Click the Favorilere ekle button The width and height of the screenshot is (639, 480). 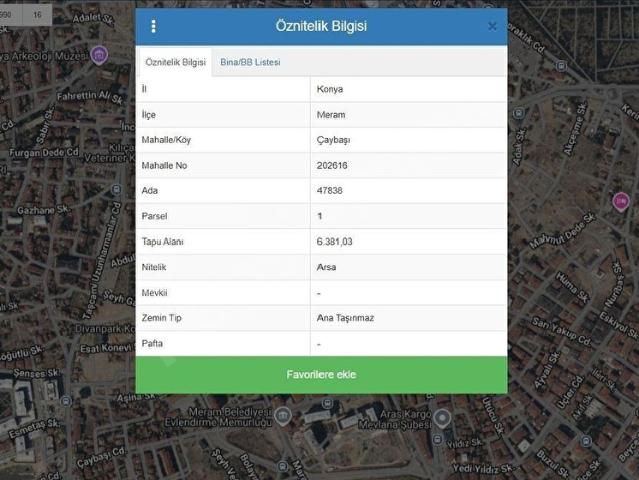pyautogui.click(x=321, y=374)
